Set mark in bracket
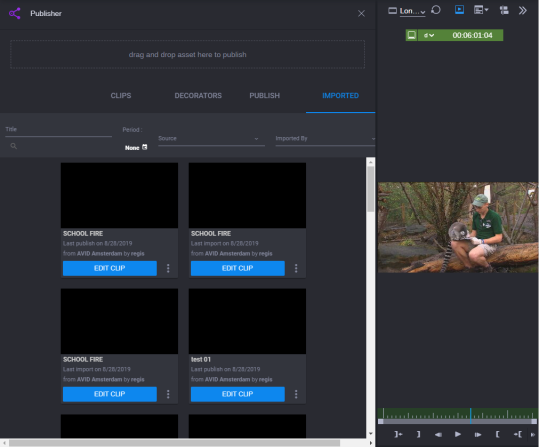Image resolution: width=539 pixels, height=447 pixels. pyautogui.click(x=497, y=434)
